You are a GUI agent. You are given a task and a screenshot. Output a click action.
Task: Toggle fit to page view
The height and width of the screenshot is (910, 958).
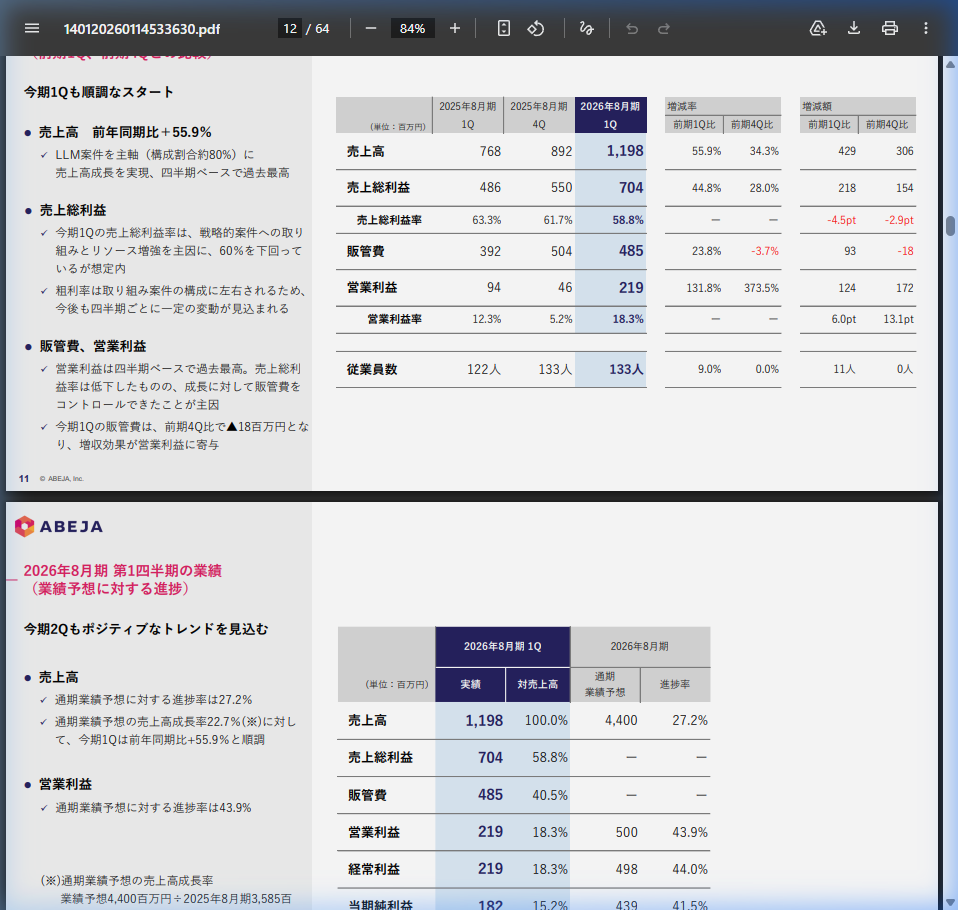pos(504,28)
